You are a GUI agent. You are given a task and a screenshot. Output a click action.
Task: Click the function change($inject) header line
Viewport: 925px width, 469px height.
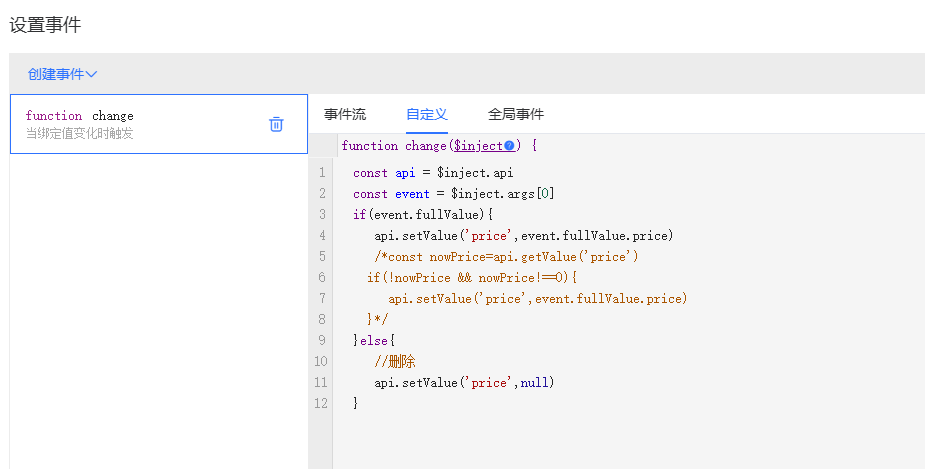[x=439, y=146]
